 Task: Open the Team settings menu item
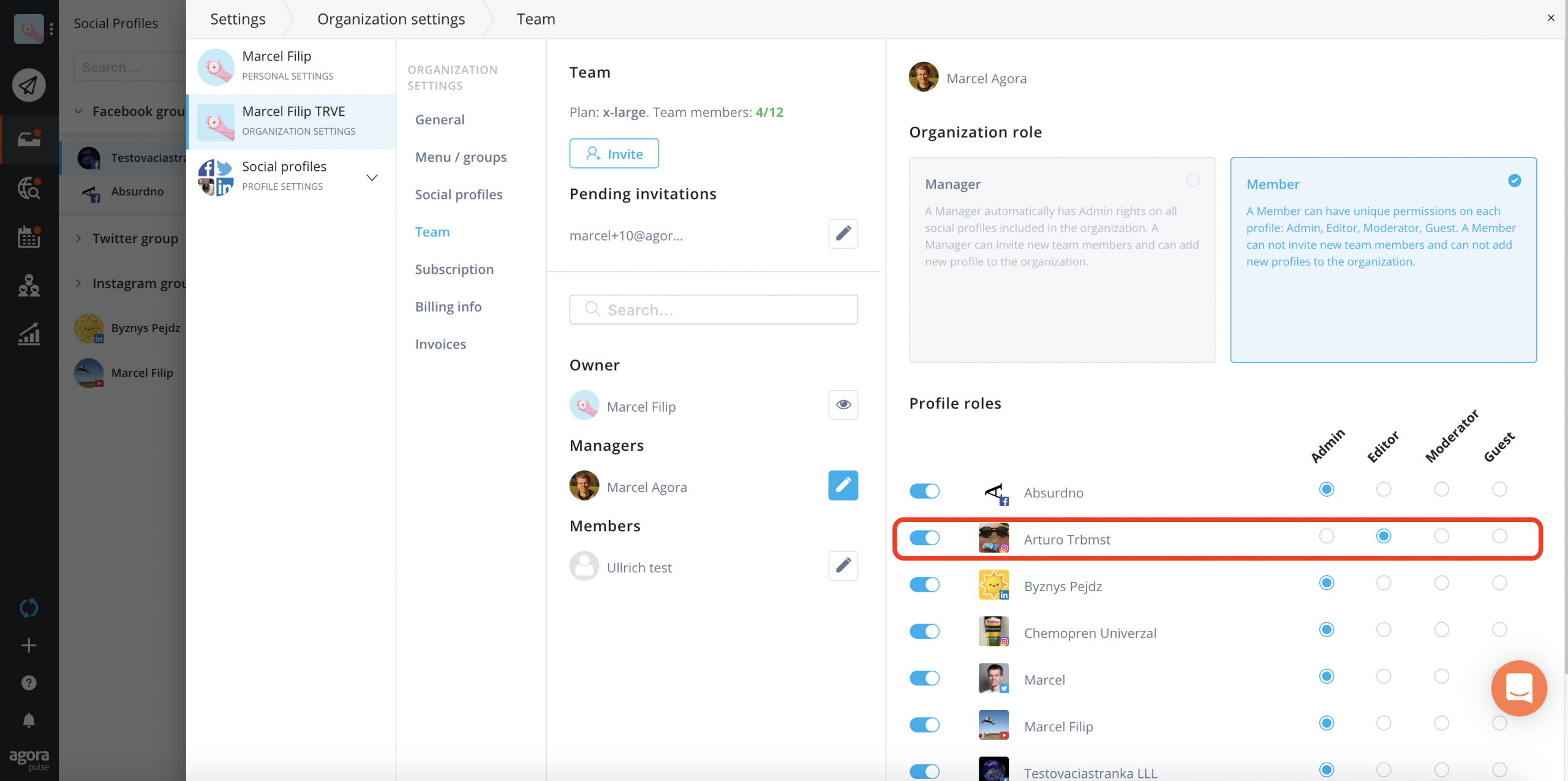click(432, 232)
